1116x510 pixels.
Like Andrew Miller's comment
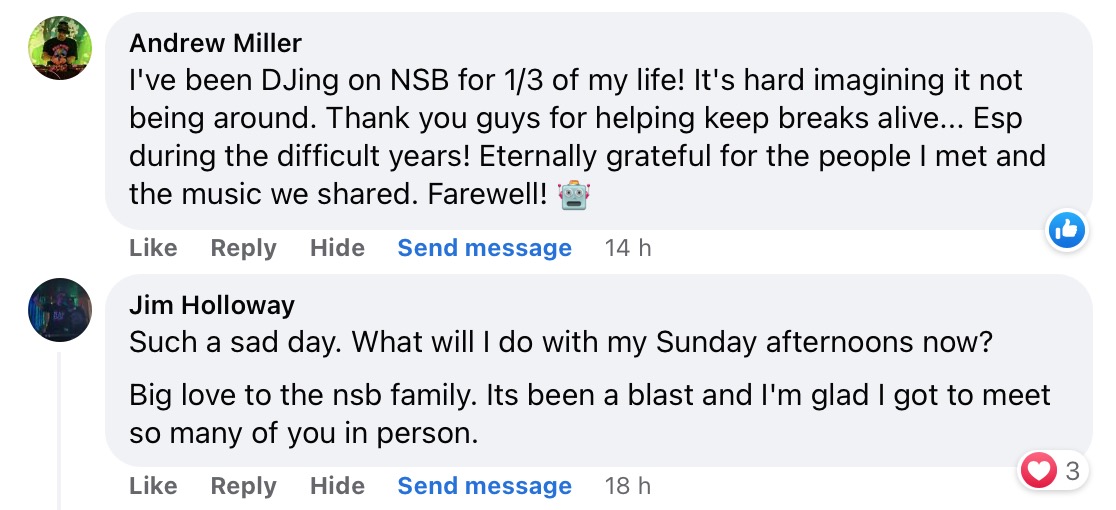point(153,248)
